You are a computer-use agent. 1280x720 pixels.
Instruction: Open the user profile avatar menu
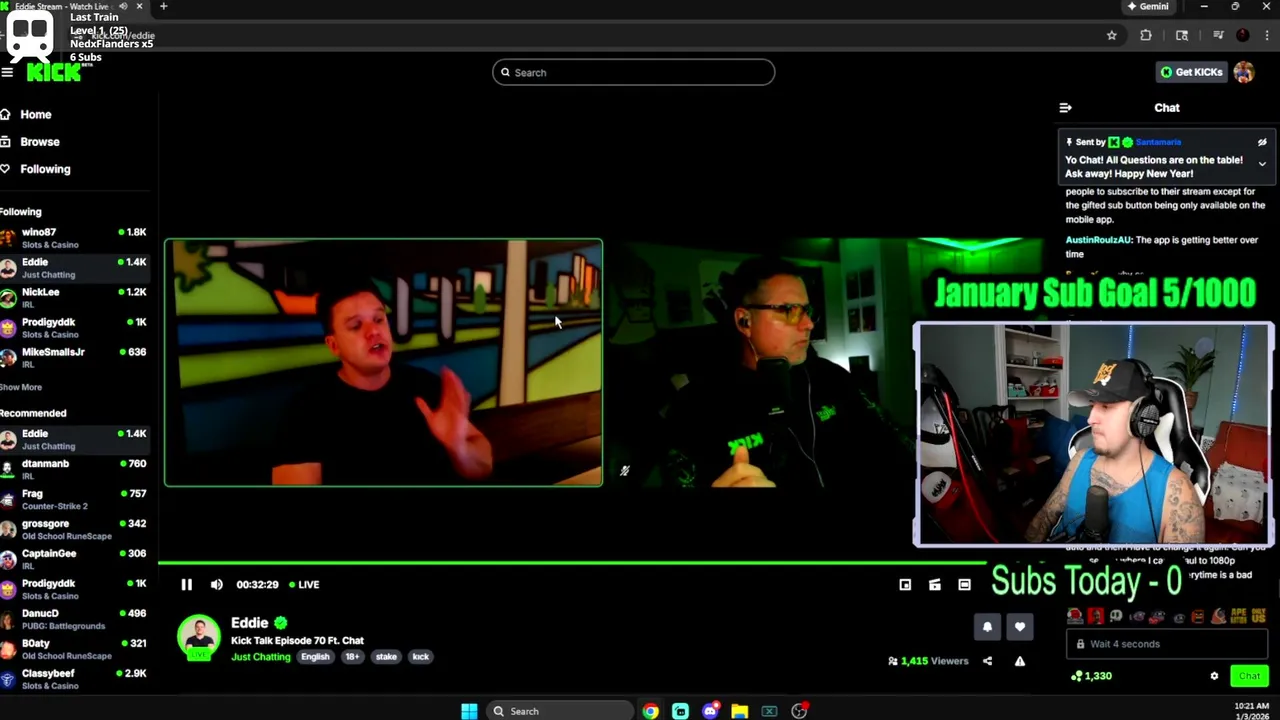click(1244, 72)
